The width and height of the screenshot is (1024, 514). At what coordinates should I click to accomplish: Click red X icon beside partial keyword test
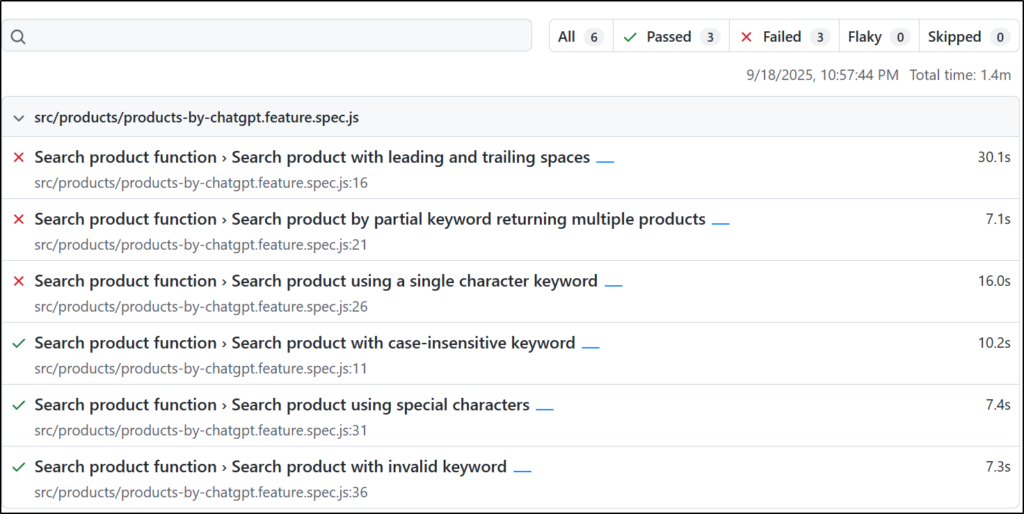(x=18, y=220)
